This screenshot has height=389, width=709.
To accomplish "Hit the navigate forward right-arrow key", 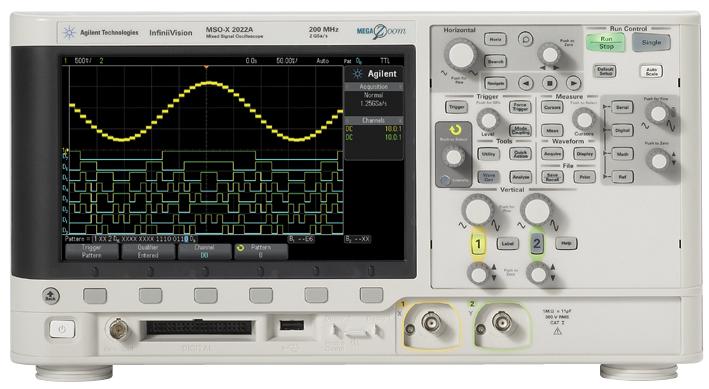I will (573, 83).
